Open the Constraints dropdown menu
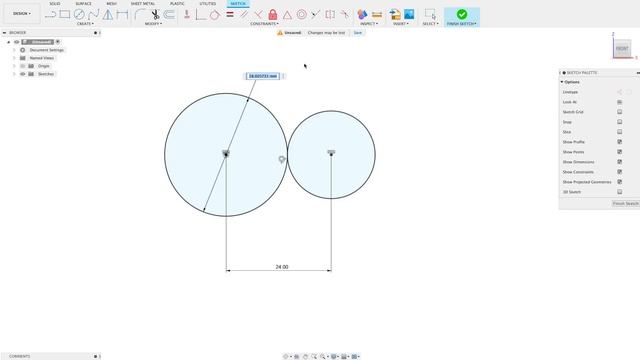The height and width of the screenshot is (360, 640). coord(264,24)
